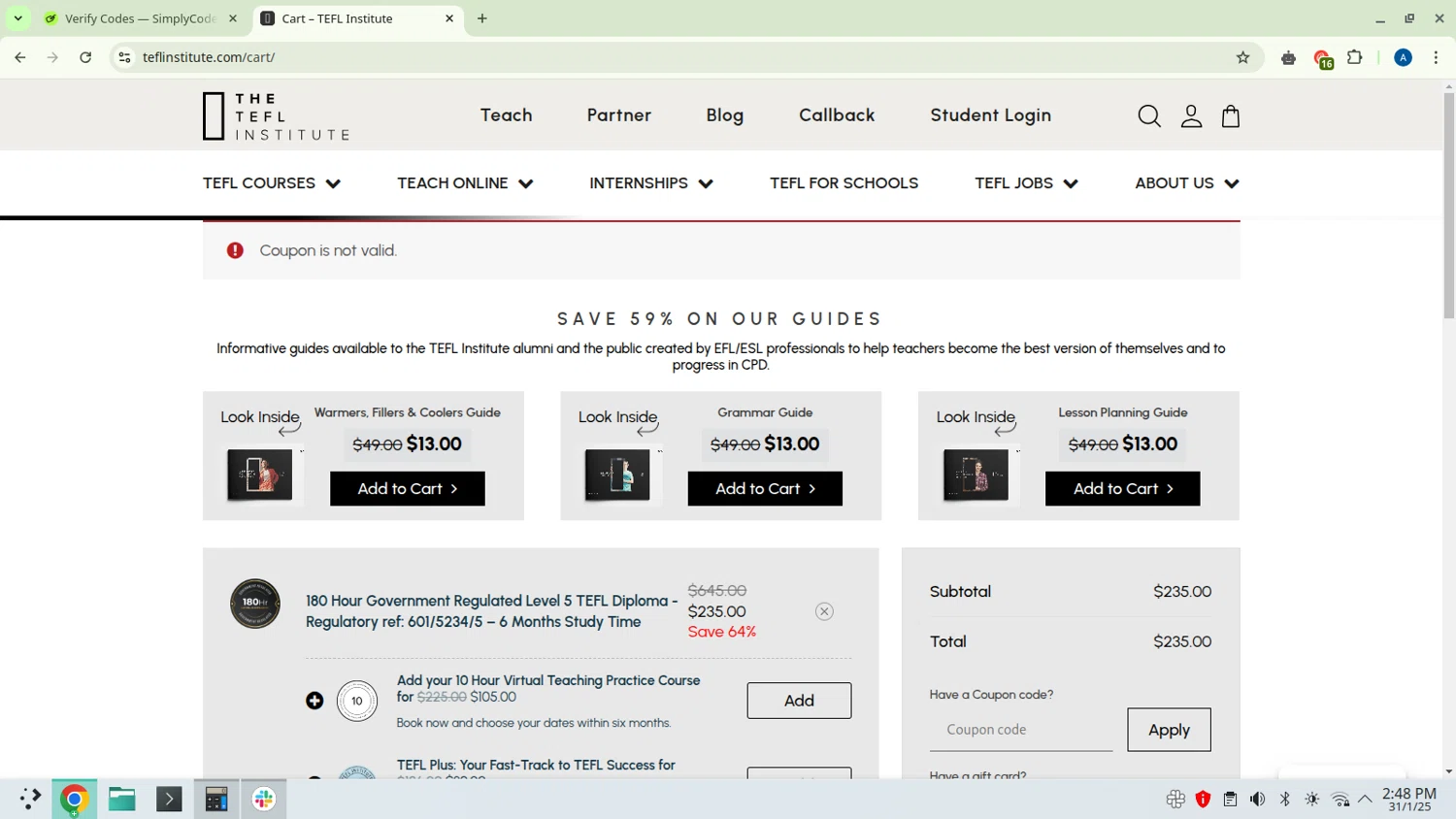Expand the INTERNSHIPS dropdown
This screenshot has height=819, width=1456.
click(651, 183)
